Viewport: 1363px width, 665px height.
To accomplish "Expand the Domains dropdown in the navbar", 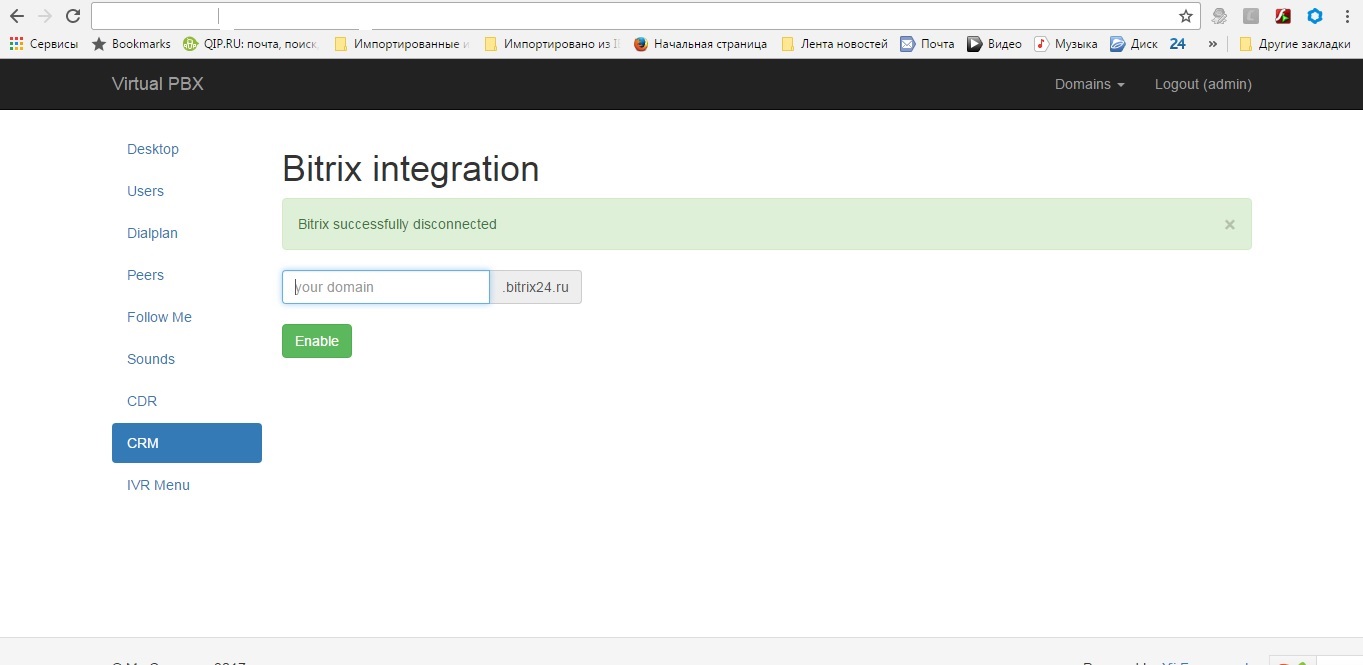I will [1089, 84].
